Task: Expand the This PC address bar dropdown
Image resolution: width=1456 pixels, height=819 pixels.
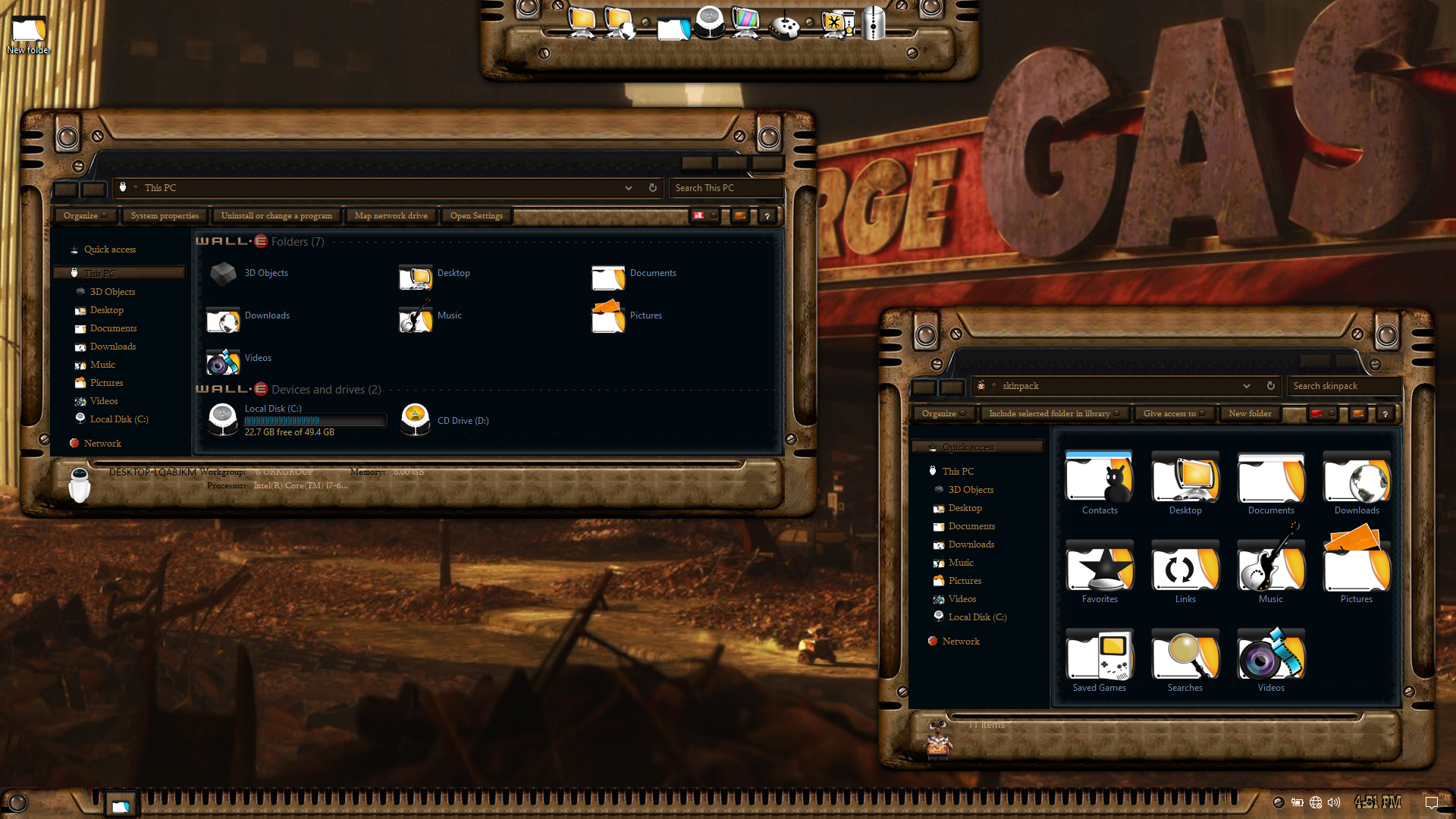Action: [x=629, y=188]
